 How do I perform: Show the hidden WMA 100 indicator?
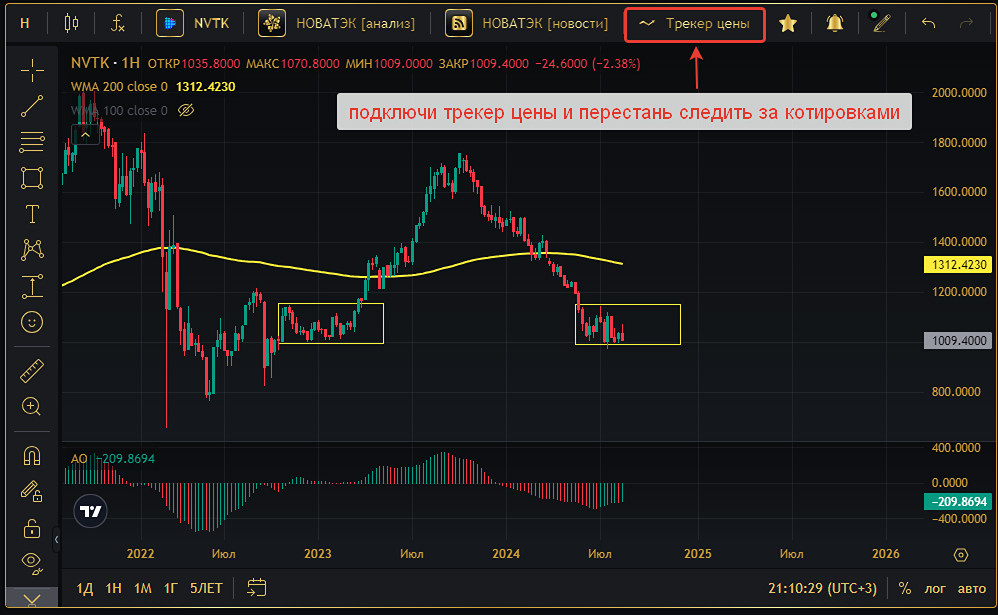click(186, 110)
